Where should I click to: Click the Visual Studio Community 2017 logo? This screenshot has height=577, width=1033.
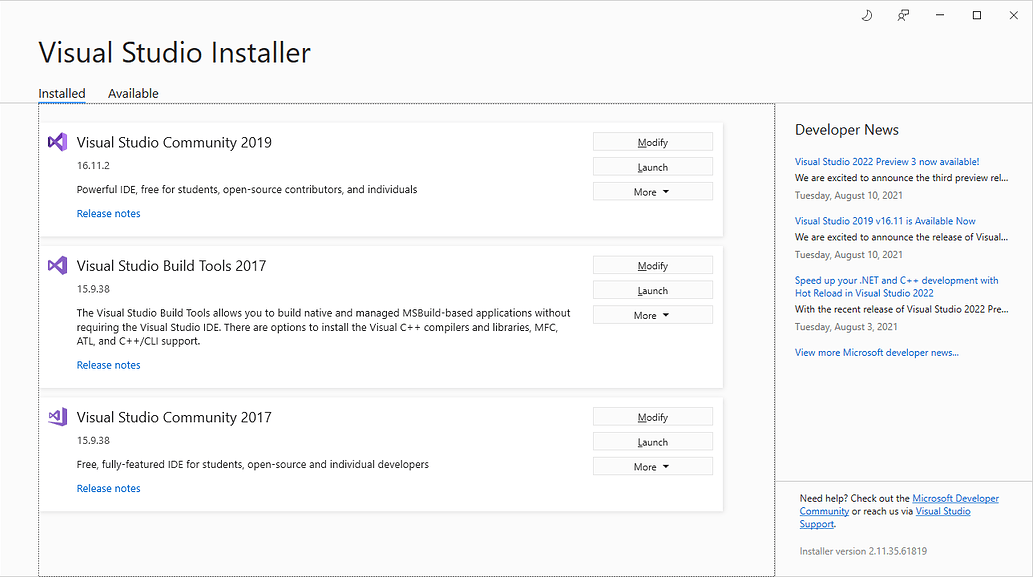[57, 417]
